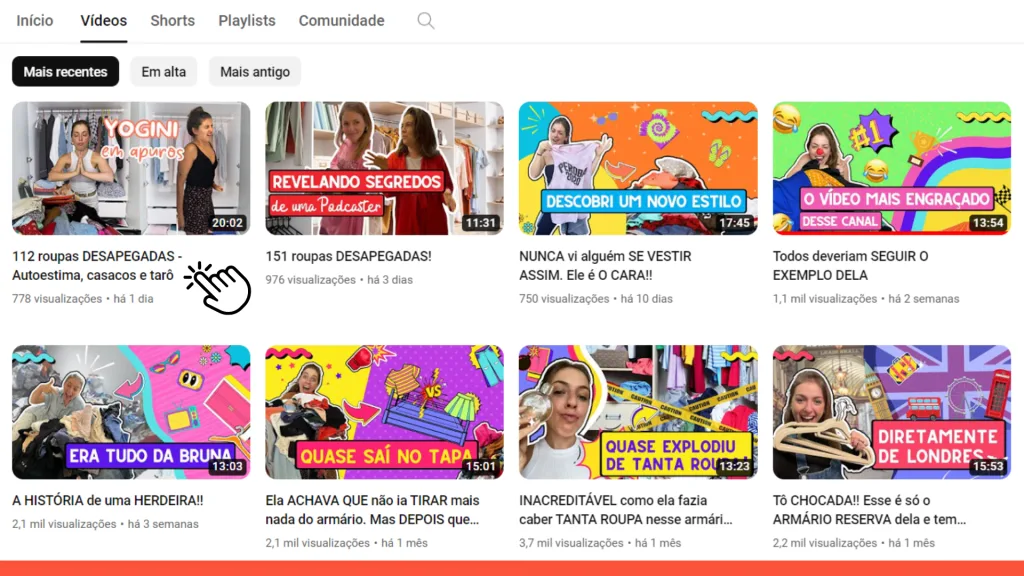Go to the Comunidade tab
Image resolution: width=1024 pixels, height=576 pixels.
point(341,21)
